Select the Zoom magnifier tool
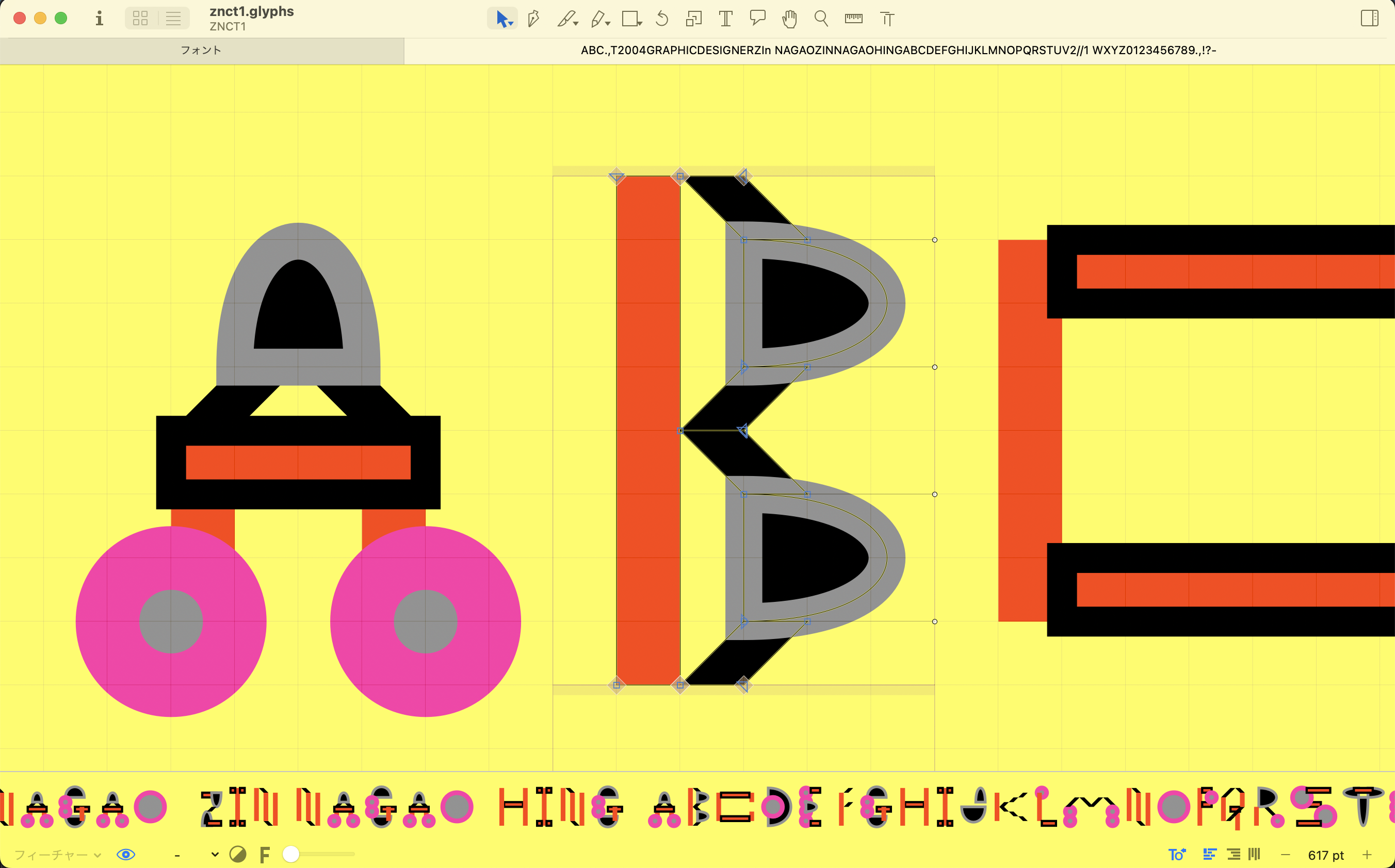The image size is (1395, 868). pyautogui.click(x=821, y=19)
